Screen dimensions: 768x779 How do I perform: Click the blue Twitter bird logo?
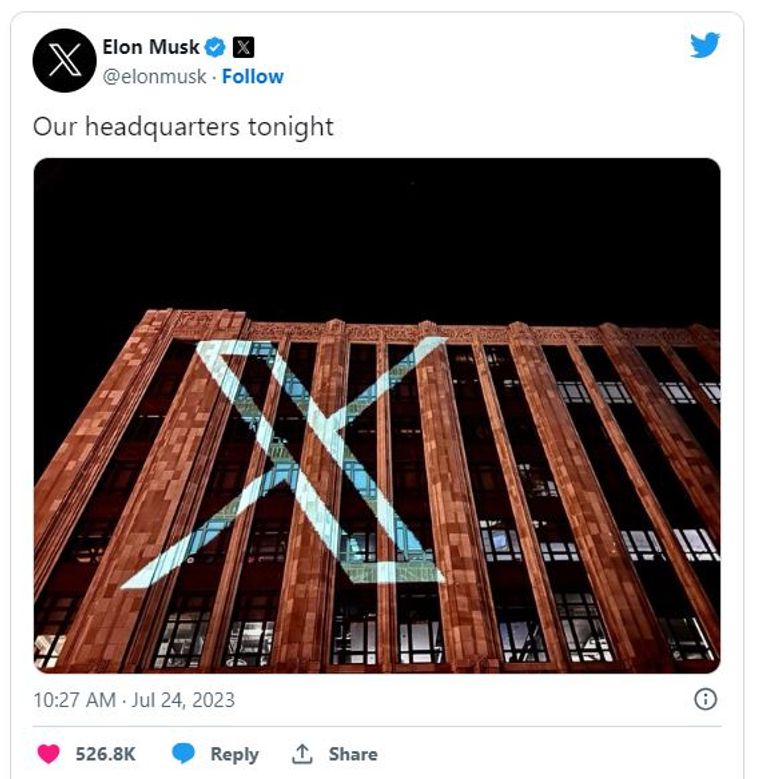705,45
